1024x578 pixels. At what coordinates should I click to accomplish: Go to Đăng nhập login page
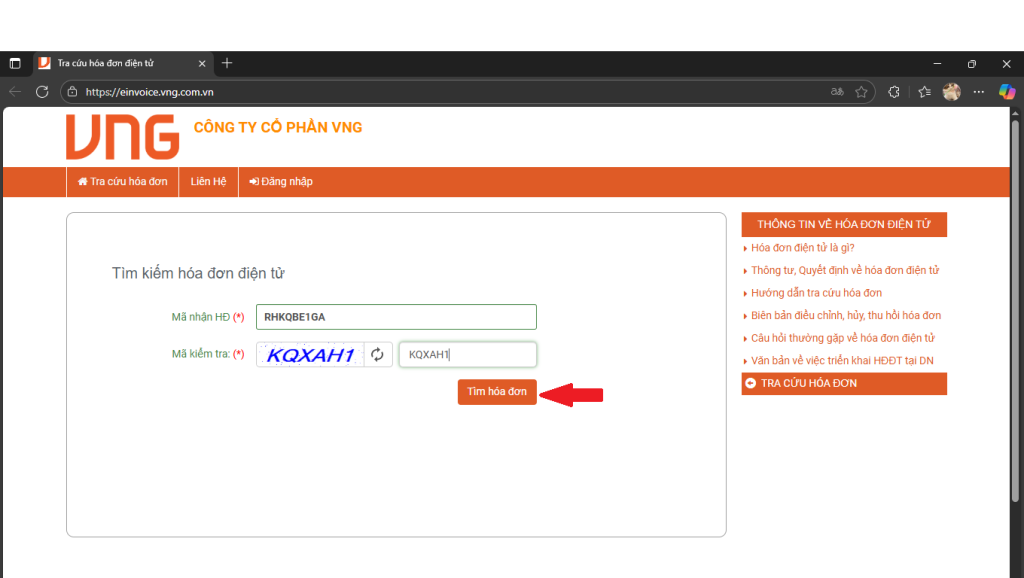coord(281,182)
